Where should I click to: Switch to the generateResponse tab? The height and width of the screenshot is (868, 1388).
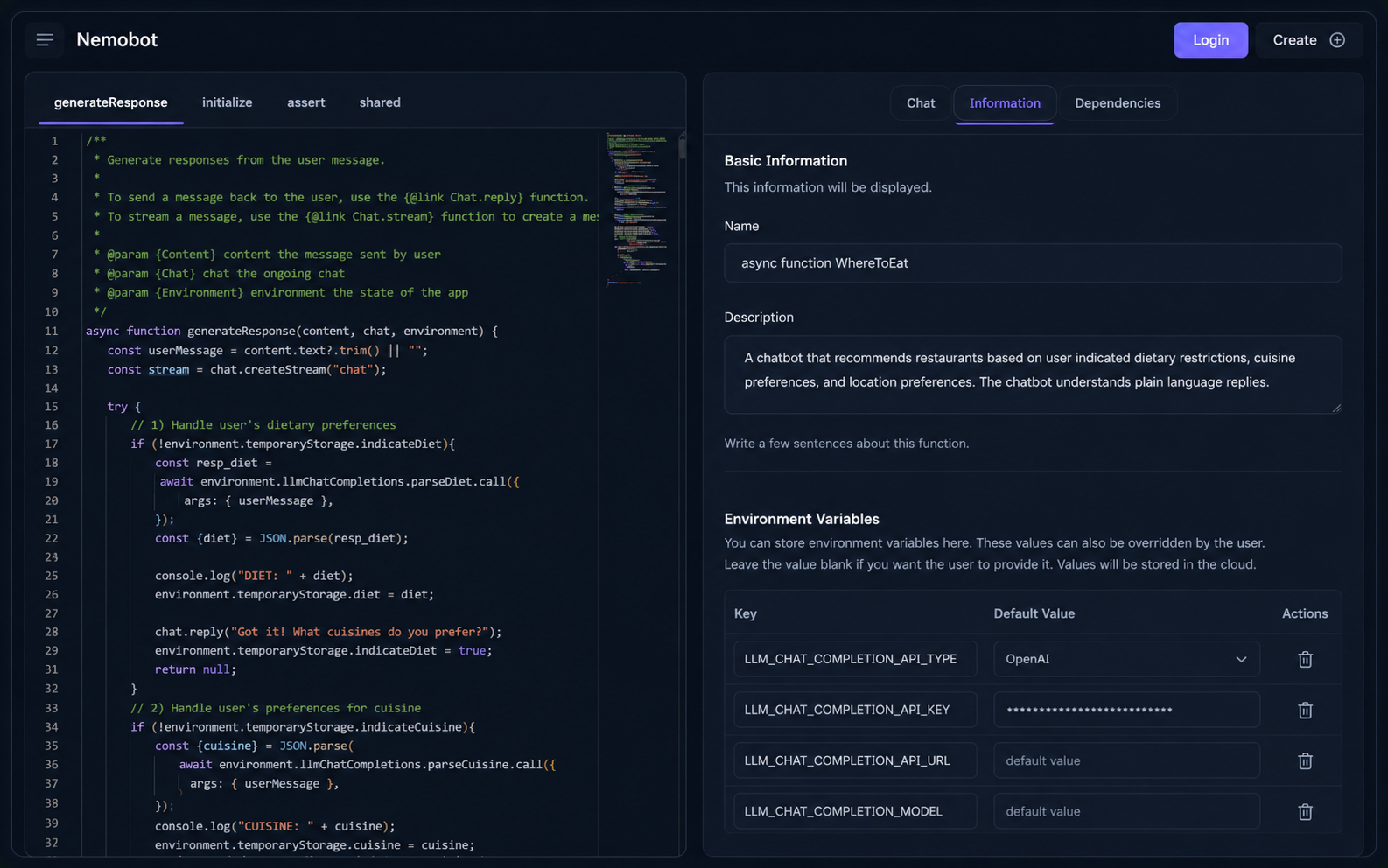tap(110, 102)
